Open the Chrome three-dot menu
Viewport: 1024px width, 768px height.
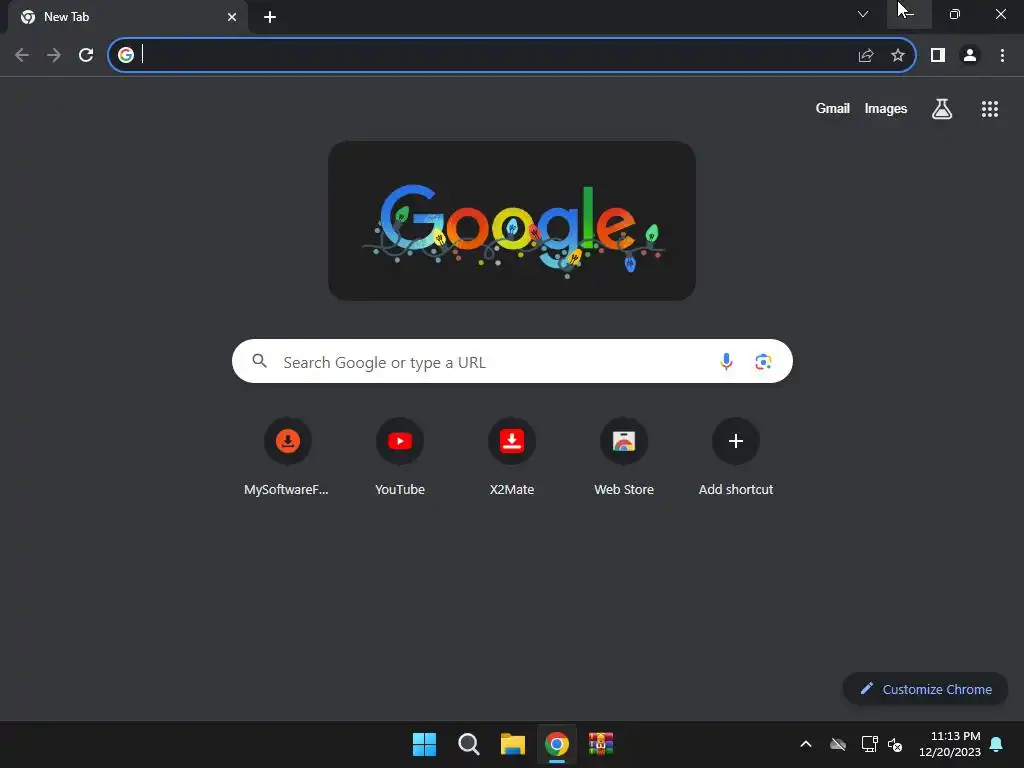[x=1002, y=56]
